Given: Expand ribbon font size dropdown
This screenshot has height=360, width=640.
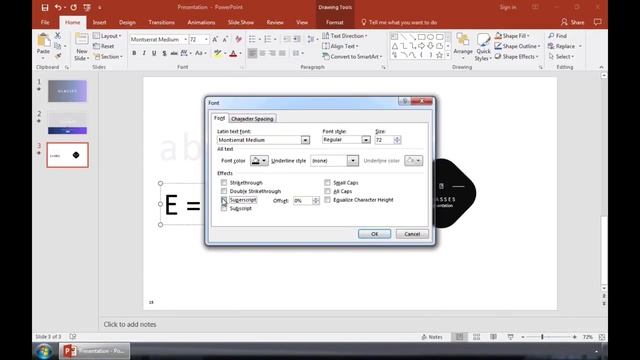Looking at the screenshot, I should [206, 39].
